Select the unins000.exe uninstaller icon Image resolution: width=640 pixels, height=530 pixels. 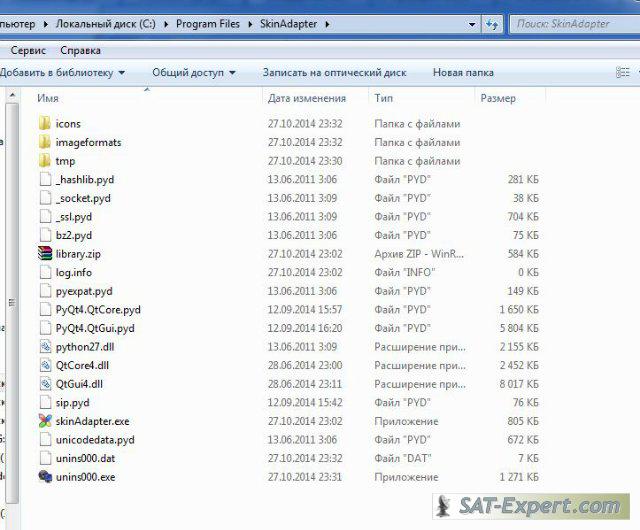click(45, 477)
